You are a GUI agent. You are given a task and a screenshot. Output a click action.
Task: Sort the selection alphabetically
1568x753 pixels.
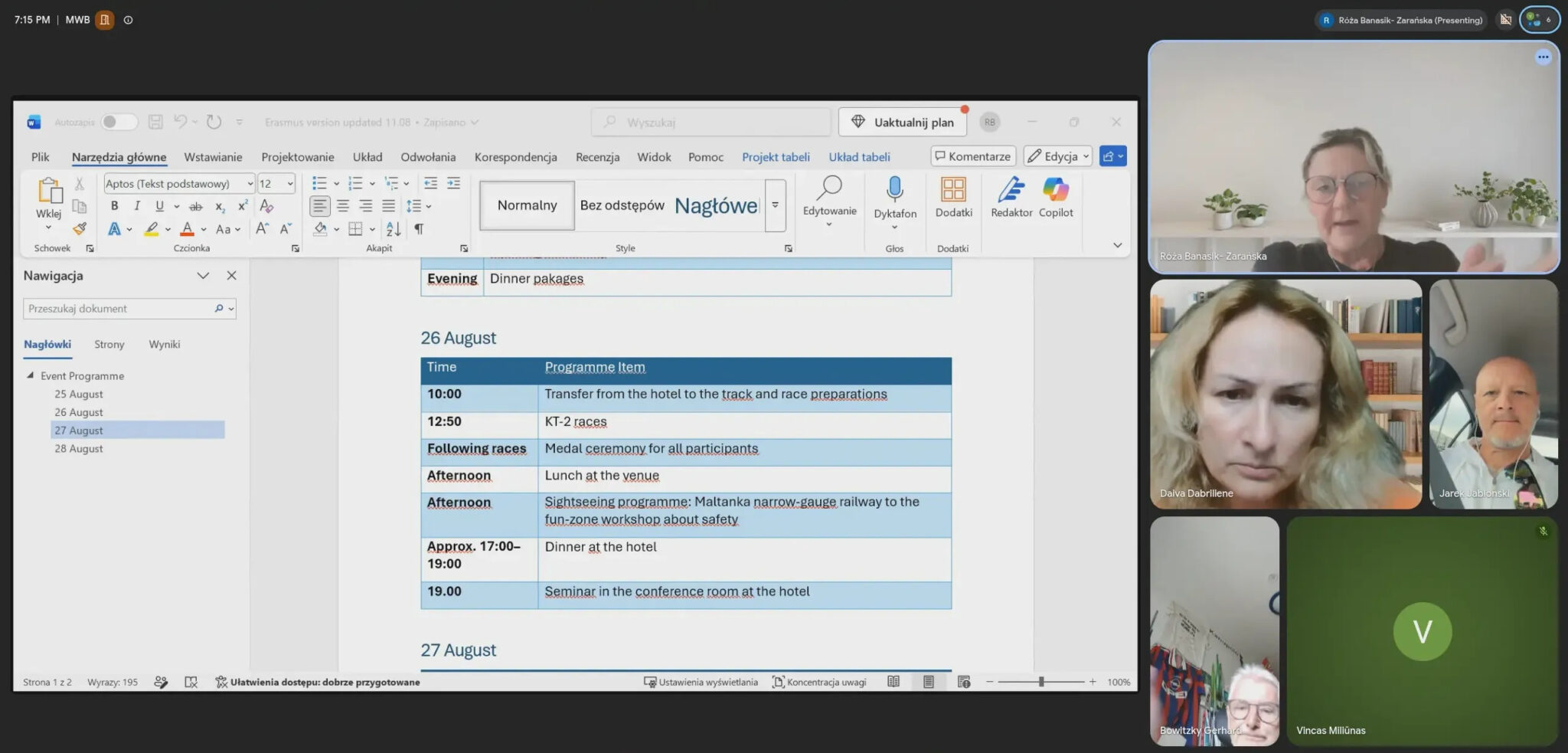(394, 228)
